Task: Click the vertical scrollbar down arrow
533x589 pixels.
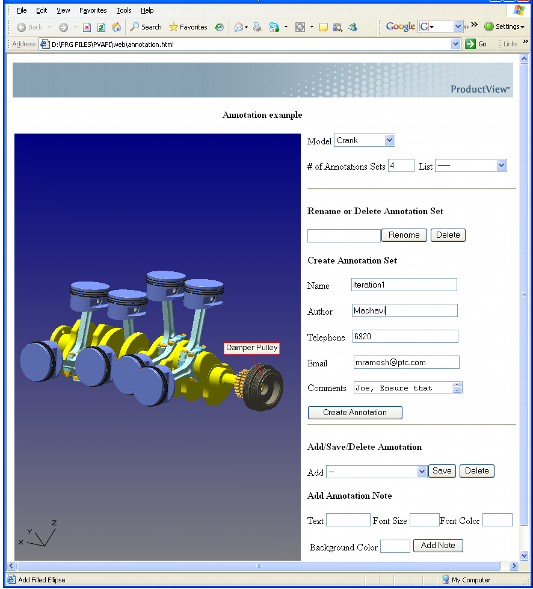Action: coord(524,555)
